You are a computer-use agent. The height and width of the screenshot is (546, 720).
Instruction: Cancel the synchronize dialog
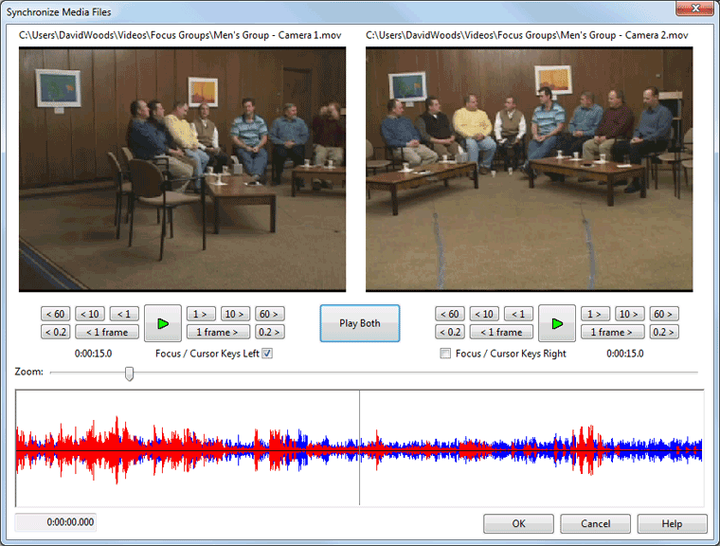(595, 523)
